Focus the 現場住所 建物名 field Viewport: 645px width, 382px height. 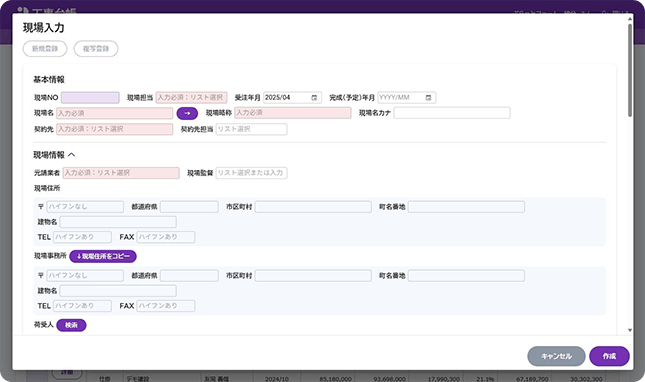click(x=118, y=222)
